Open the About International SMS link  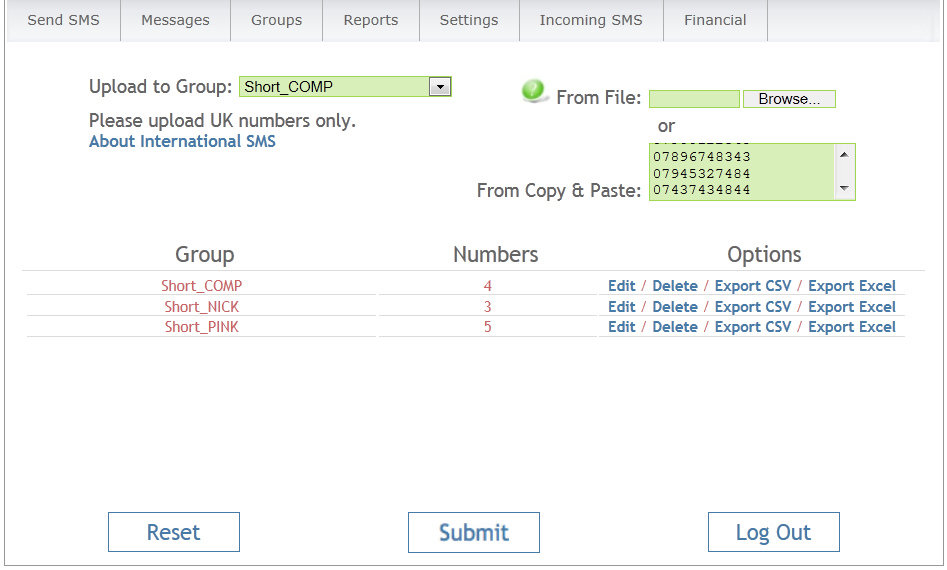coord(182,141)
